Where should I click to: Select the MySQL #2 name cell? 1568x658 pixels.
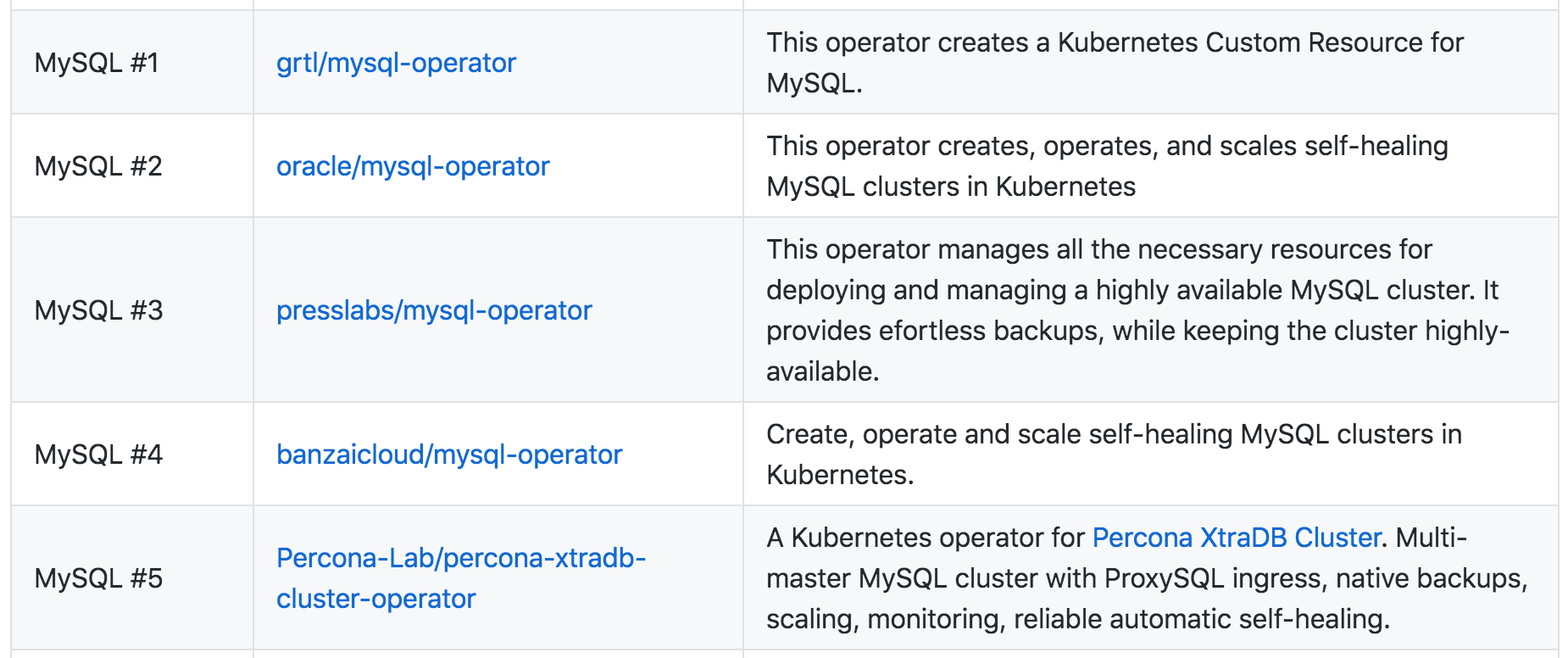pyautogui.click(x=132, y=166)
